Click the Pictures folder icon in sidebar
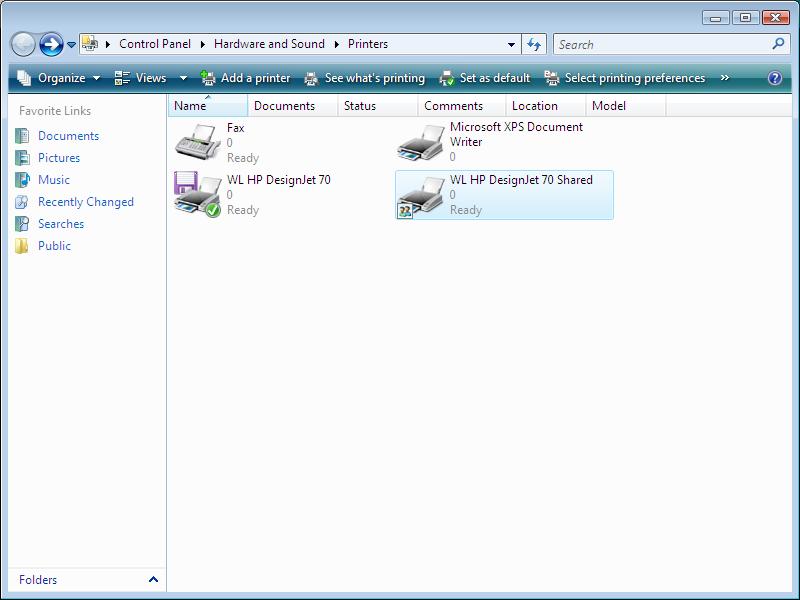This screenshot has height=600, width=800. 22,158
